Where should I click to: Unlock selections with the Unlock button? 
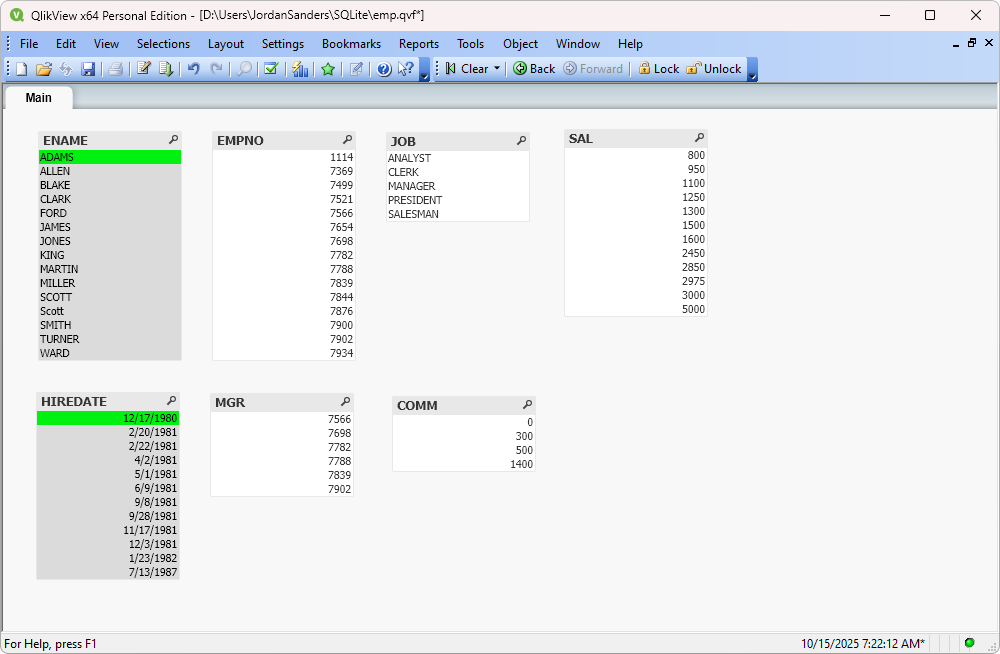715,68
